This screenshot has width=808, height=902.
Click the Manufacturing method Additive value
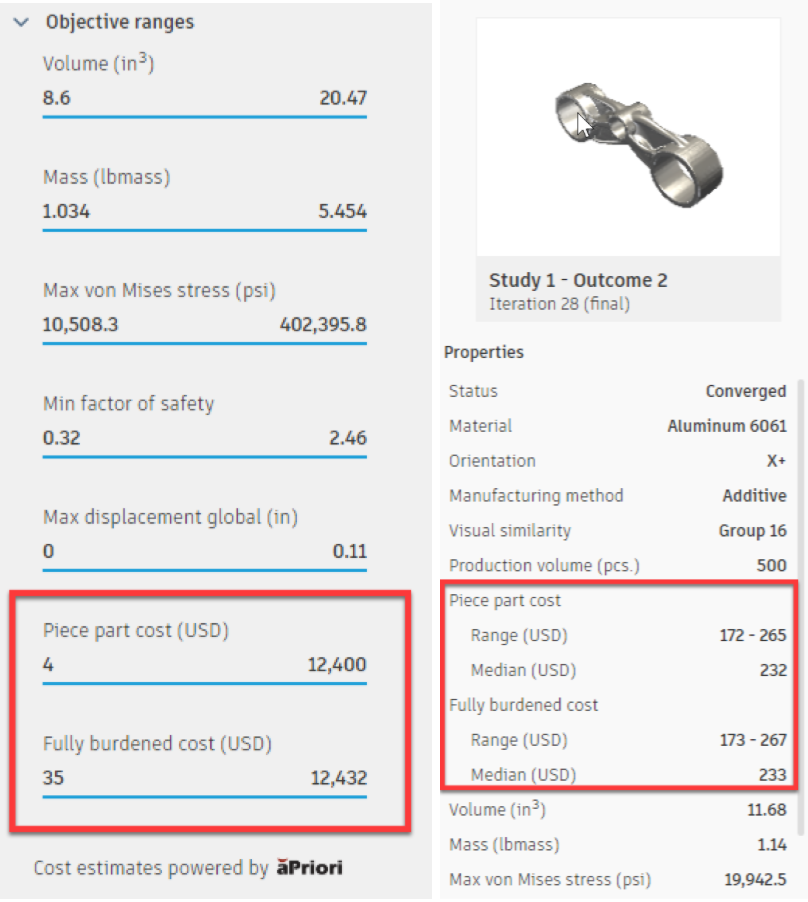754,496
